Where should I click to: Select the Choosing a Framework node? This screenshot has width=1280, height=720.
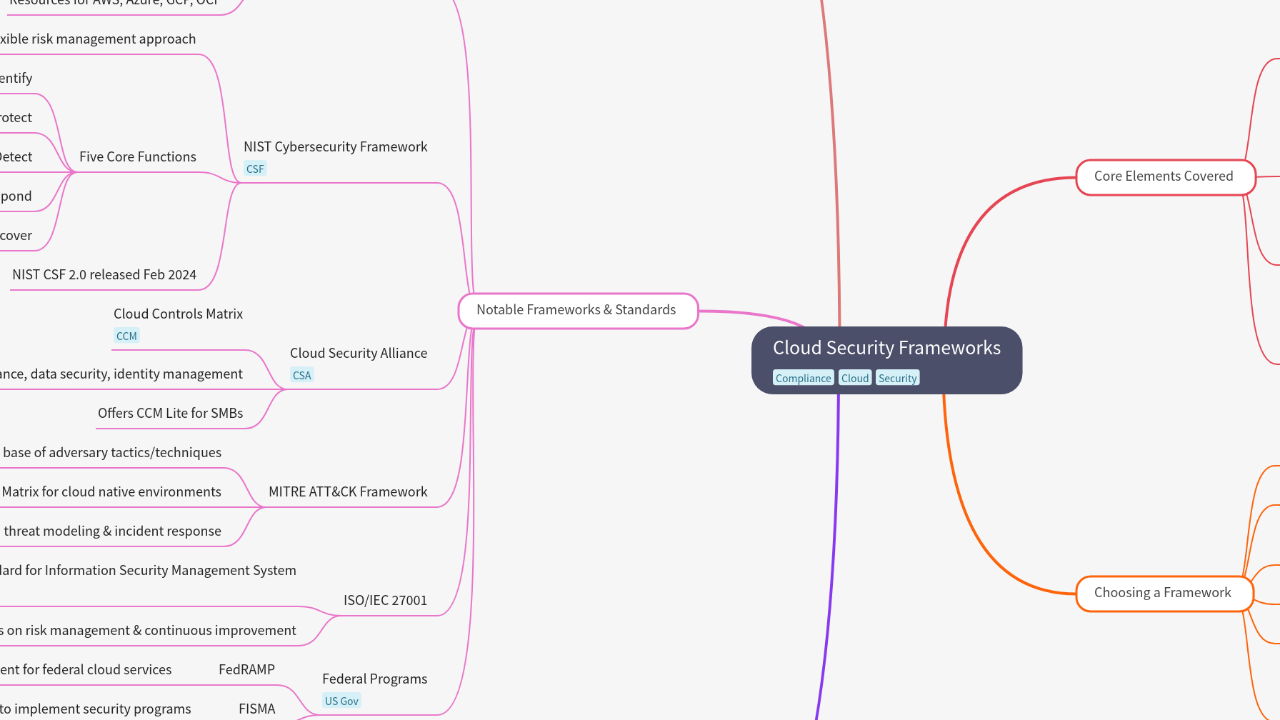pyautogui.click(x=1163, y=592)
